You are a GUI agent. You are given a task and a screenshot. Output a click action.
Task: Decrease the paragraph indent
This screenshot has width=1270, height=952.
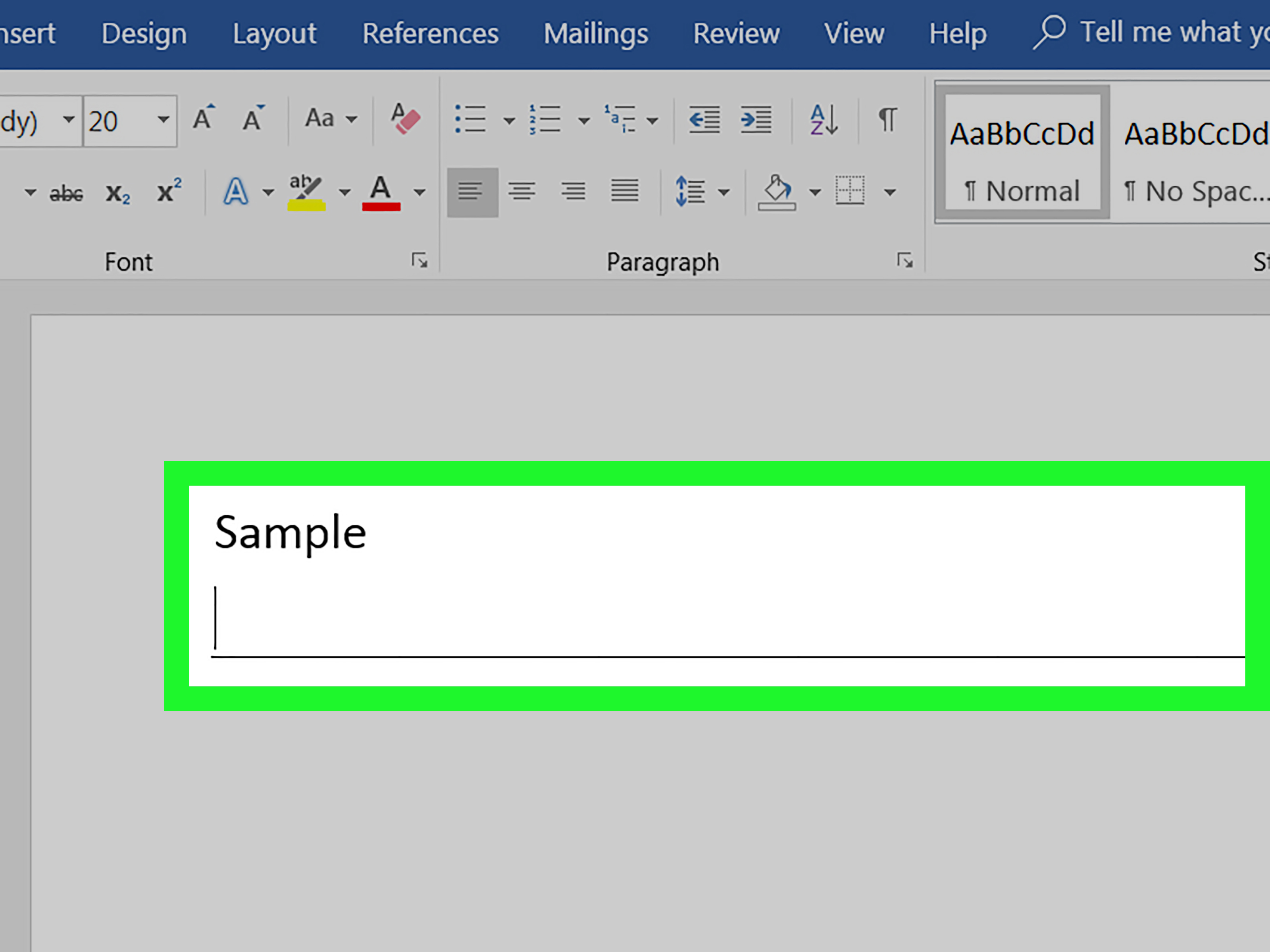[704, 119]
